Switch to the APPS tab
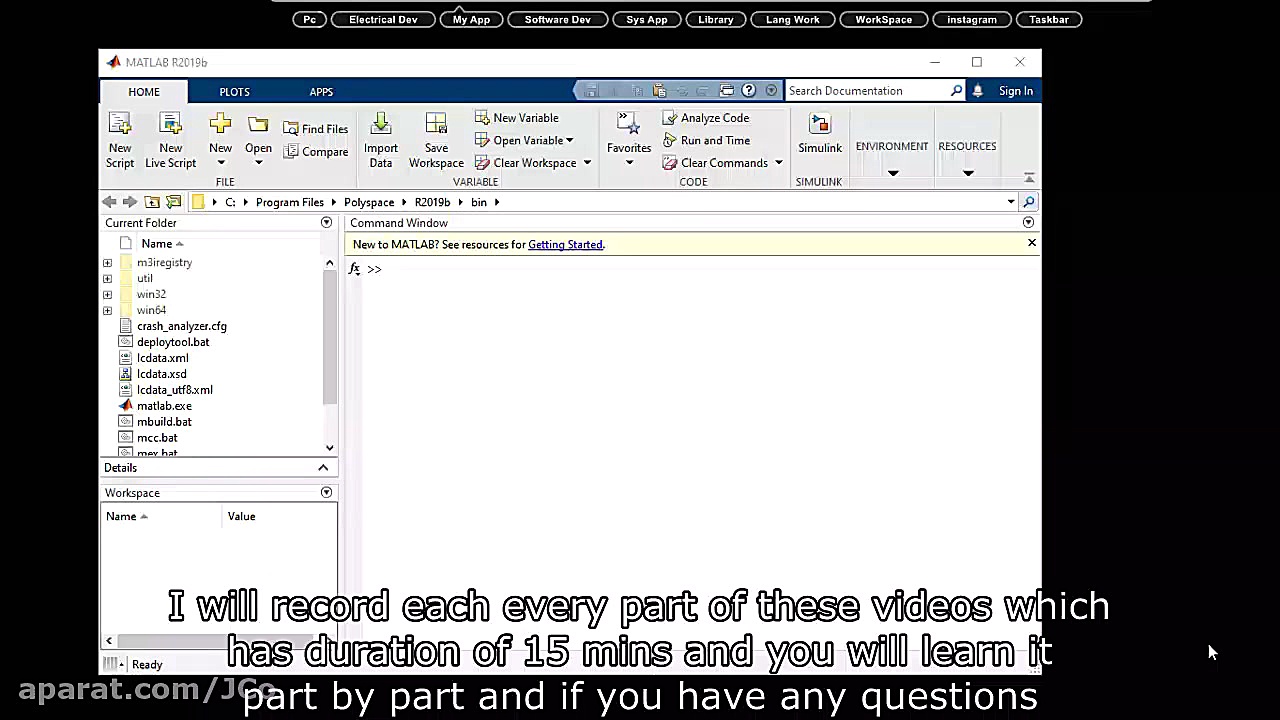Image resolution: width=1280 pixels, height=720 pixels. click(x=321, y=92)
